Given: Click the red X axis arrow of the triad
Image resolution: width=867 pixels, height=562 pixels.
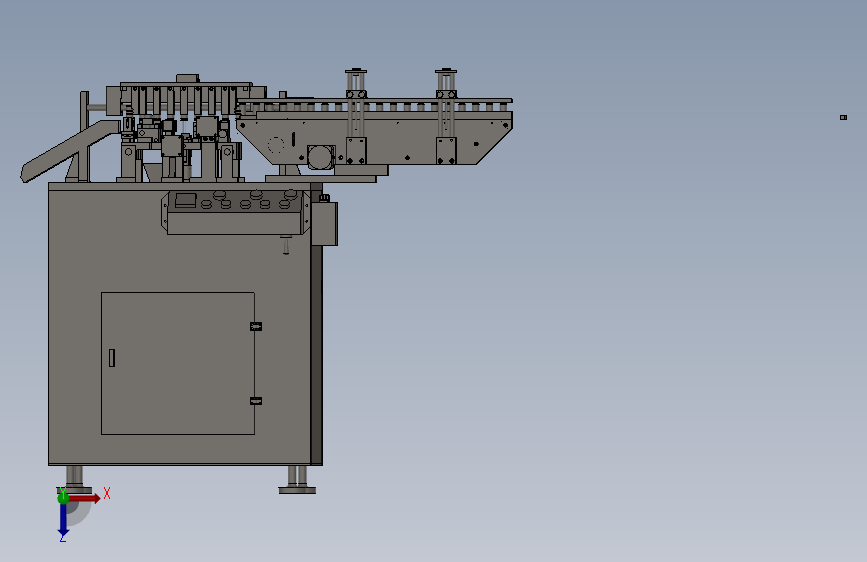Looking at the screenshot, I should coord(84,498).
